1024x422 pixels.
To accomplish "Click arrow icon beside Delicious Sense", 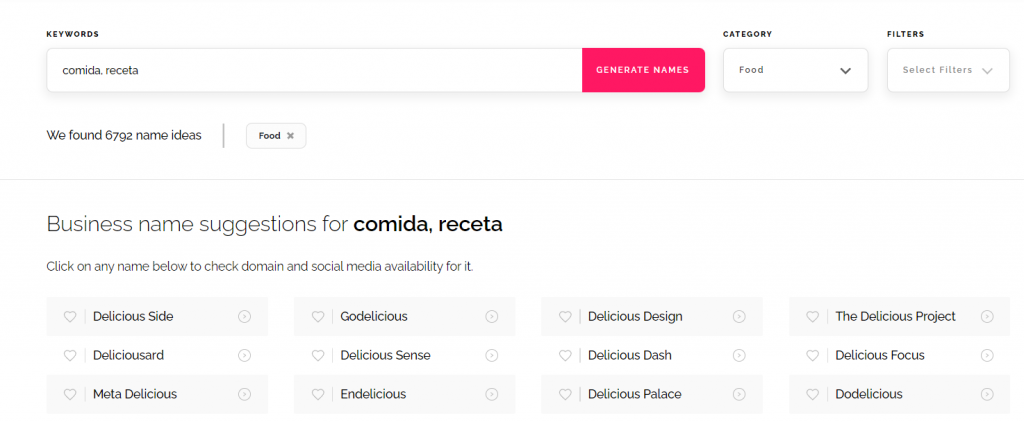I will (x=492, y=355).
